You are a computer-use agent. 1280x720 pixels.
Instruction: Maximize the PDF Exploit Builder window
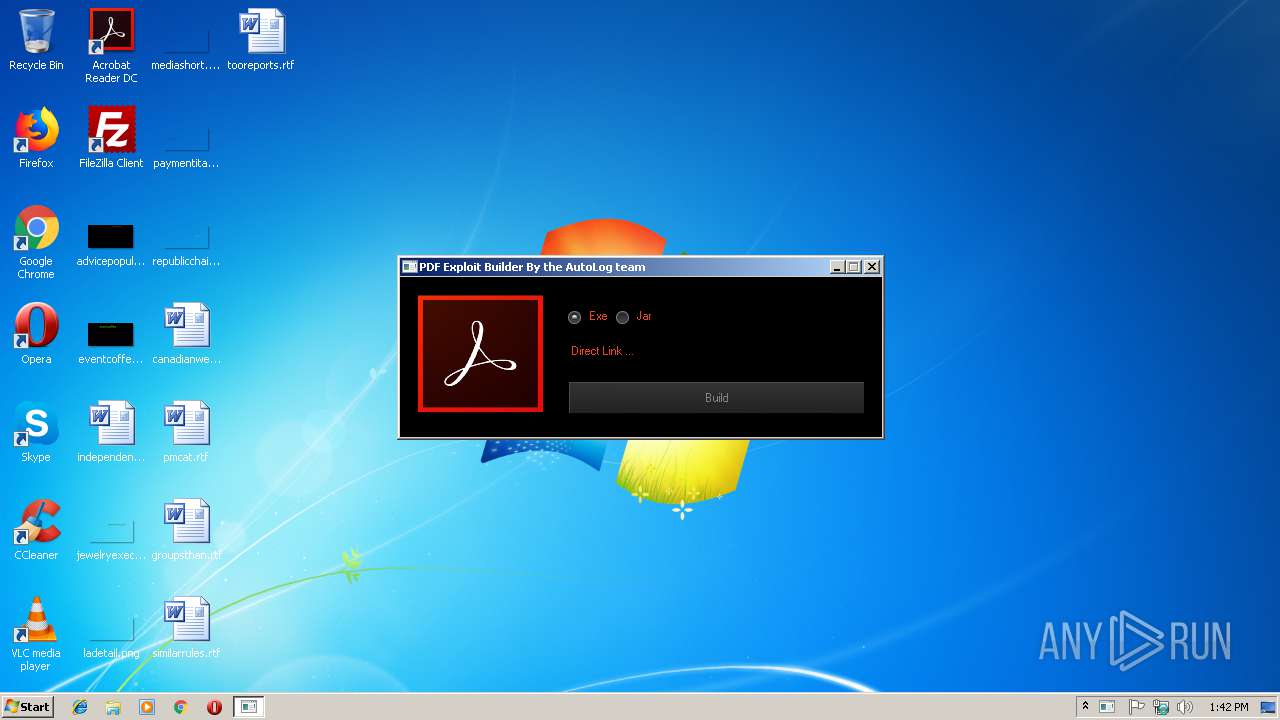click(x=854, y=267)
